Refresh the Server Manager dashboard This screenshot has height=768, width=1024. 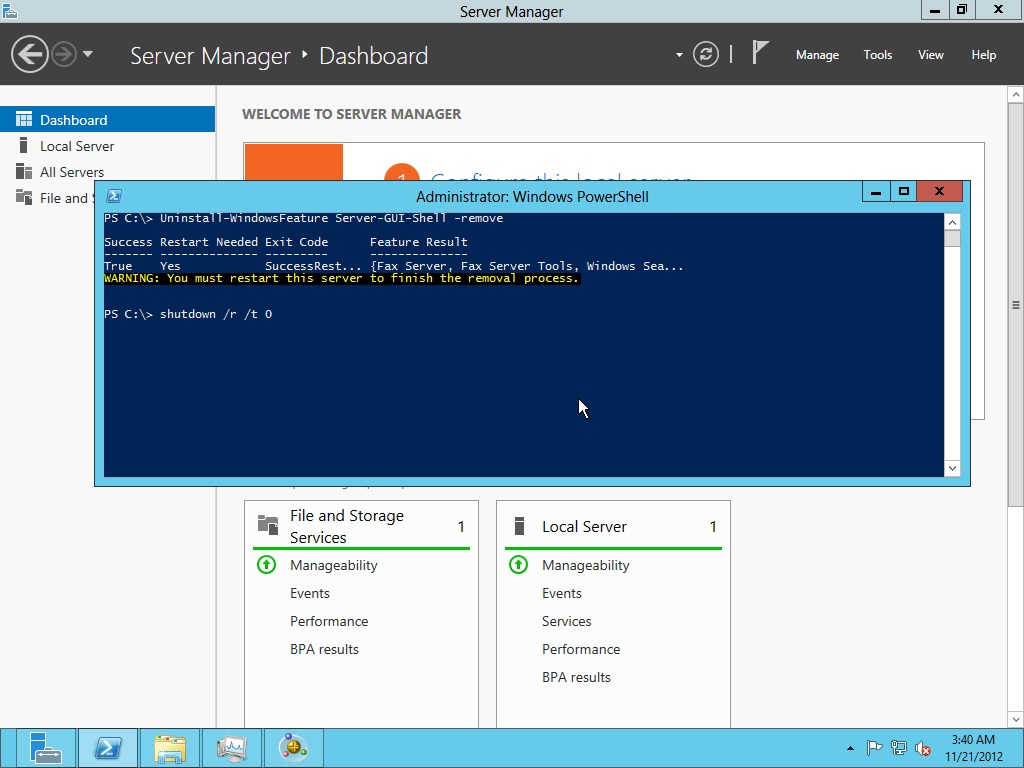tap(707, 54)
